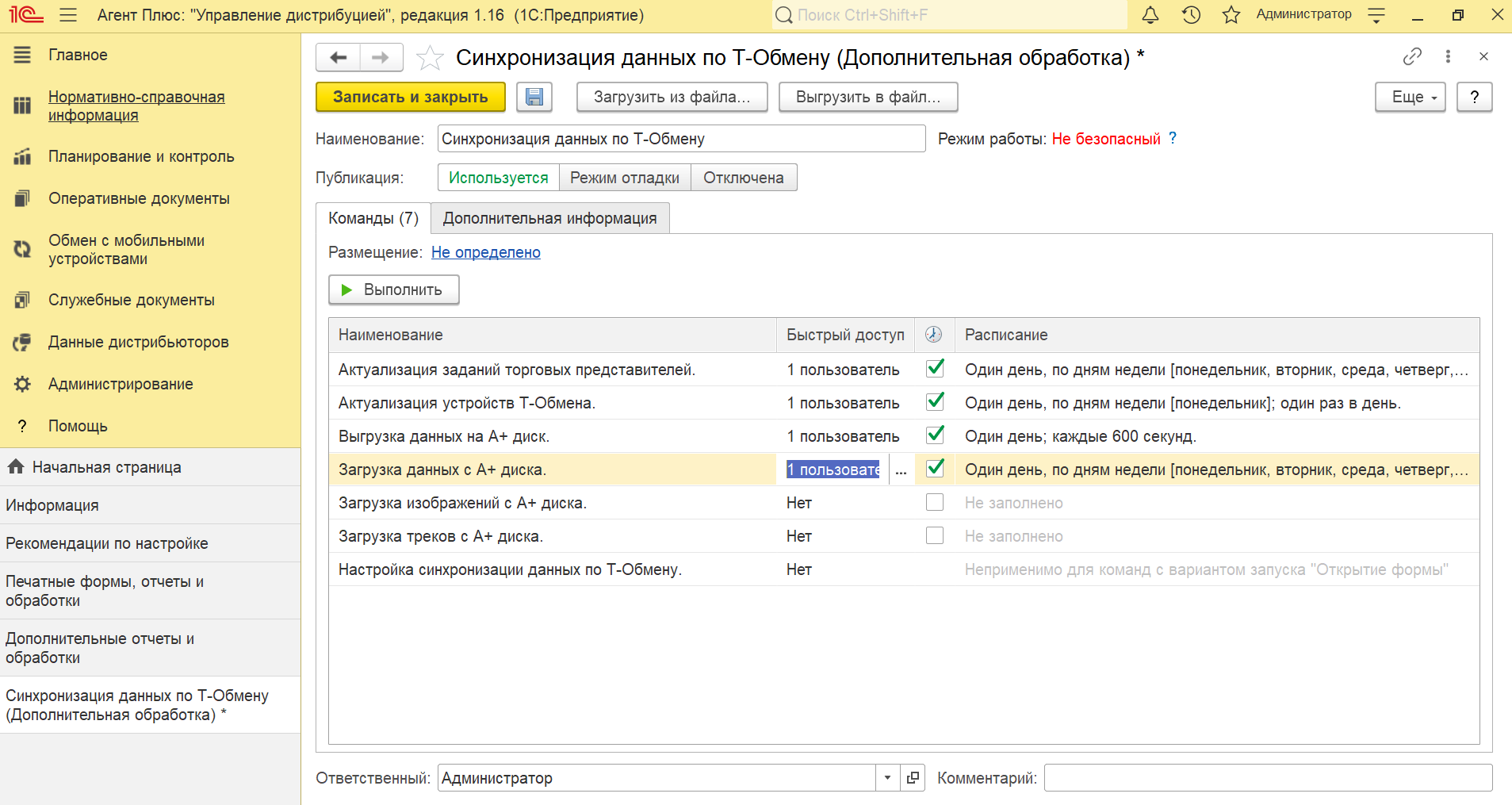The height and width of the screenshot is (805, 1512).
Task: Open favorites star in title bar
Action: coord(1231,15)
